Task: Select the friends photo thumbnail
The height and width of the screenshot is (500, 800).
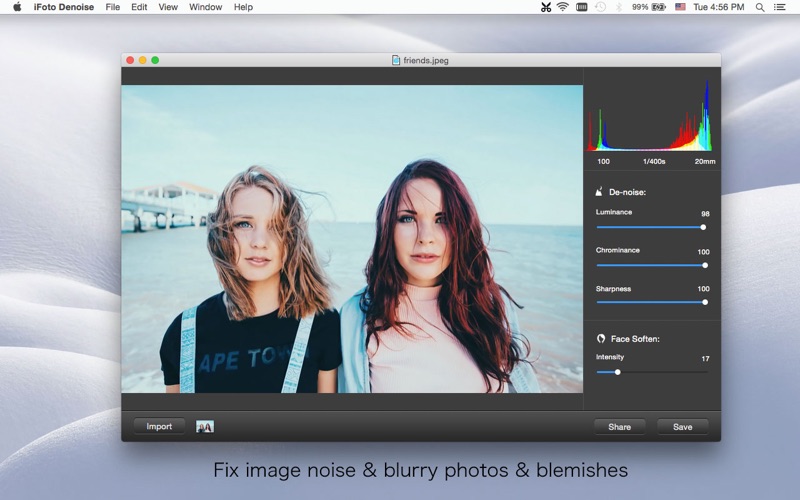Action: pos(205,427)
